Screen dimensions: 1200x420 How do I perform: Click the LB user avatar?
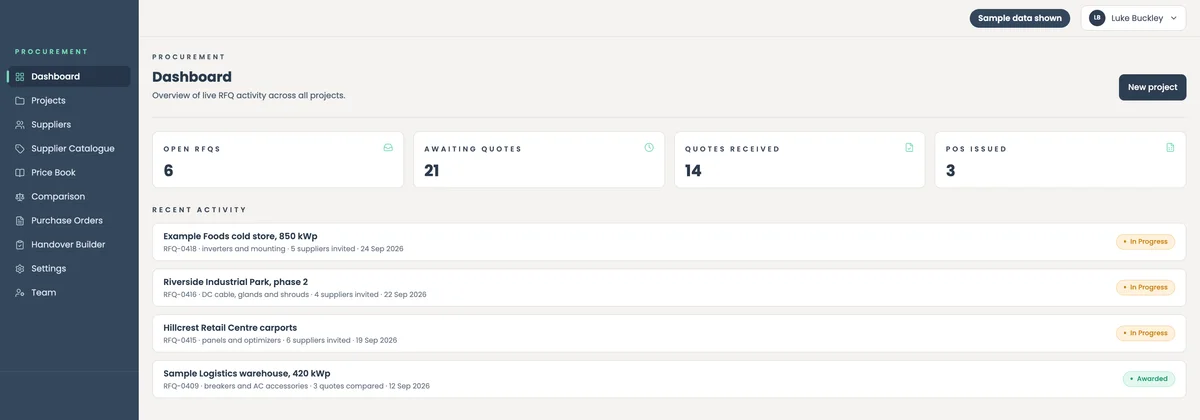tap(1097, 18)
